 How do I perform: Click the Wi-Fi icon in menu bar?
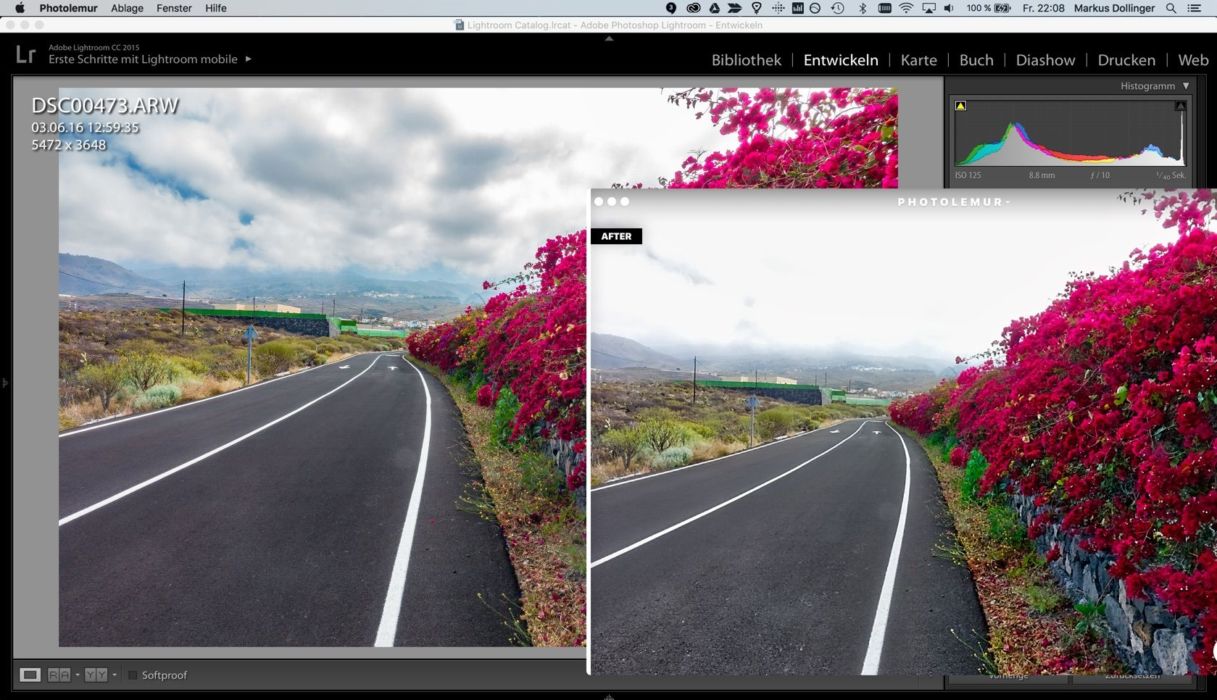tap(906, 8)
